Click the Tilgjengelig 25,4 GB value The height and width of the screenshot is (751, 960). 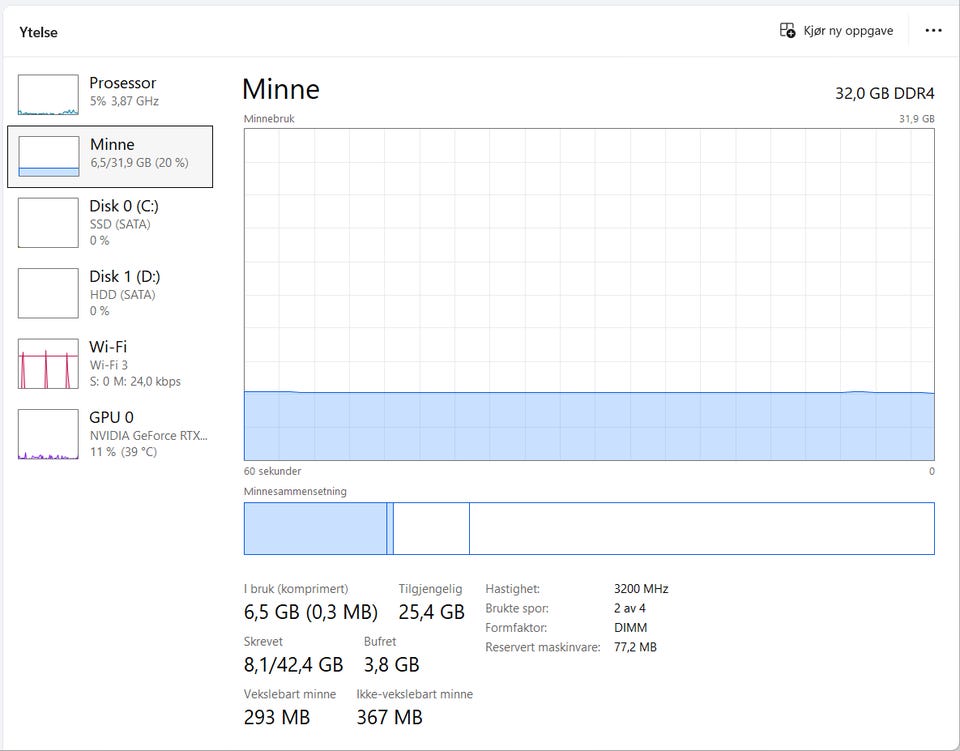pos(432,612)
